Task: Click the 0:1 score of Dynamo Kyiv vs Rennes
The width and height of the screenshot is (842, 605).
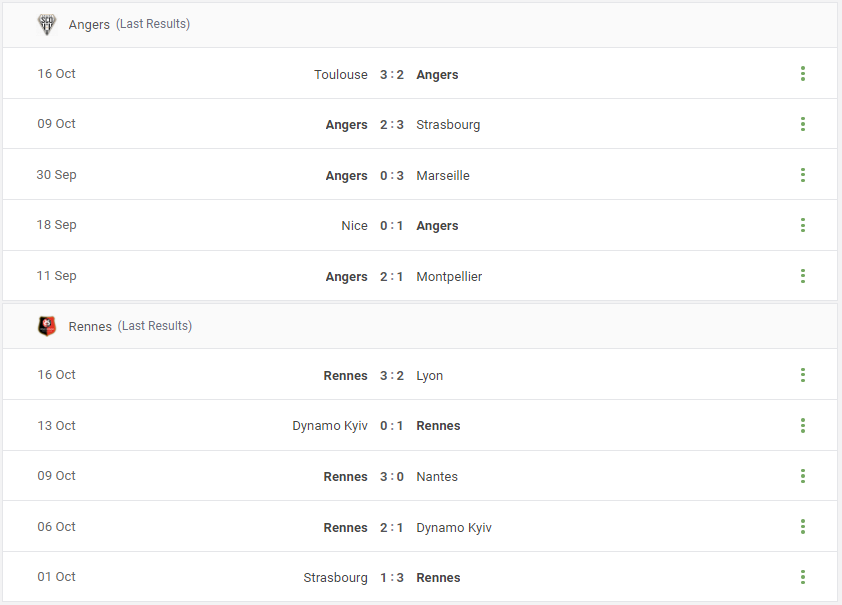Action: [392, 426]
